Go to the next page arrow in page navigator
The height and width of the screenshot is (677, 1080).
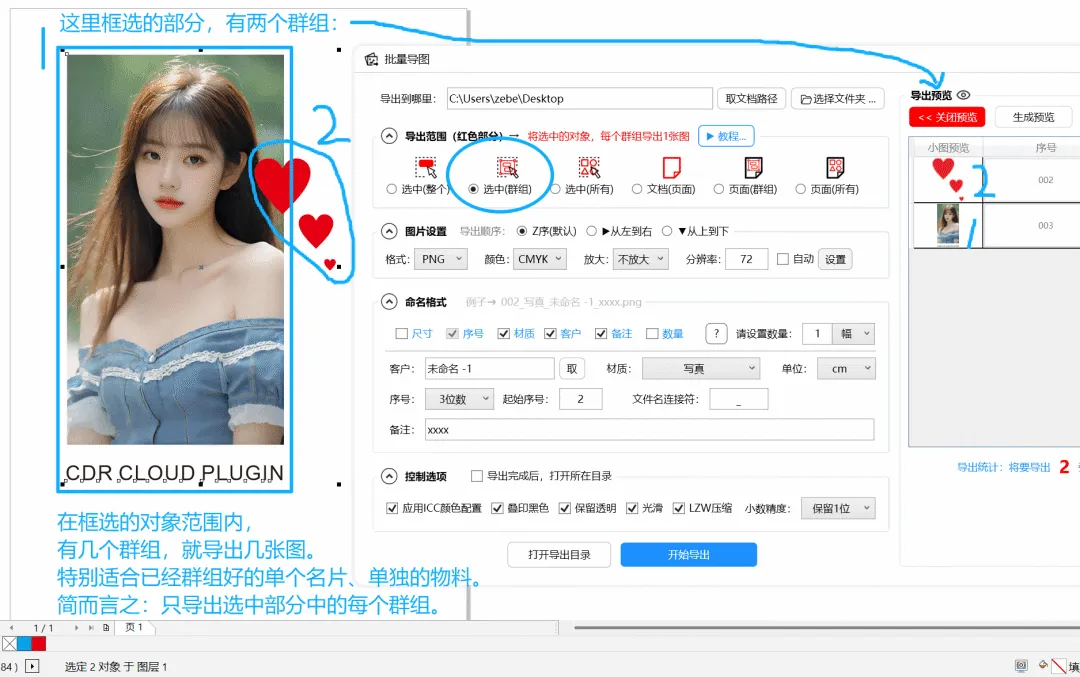tap(76, 627)
